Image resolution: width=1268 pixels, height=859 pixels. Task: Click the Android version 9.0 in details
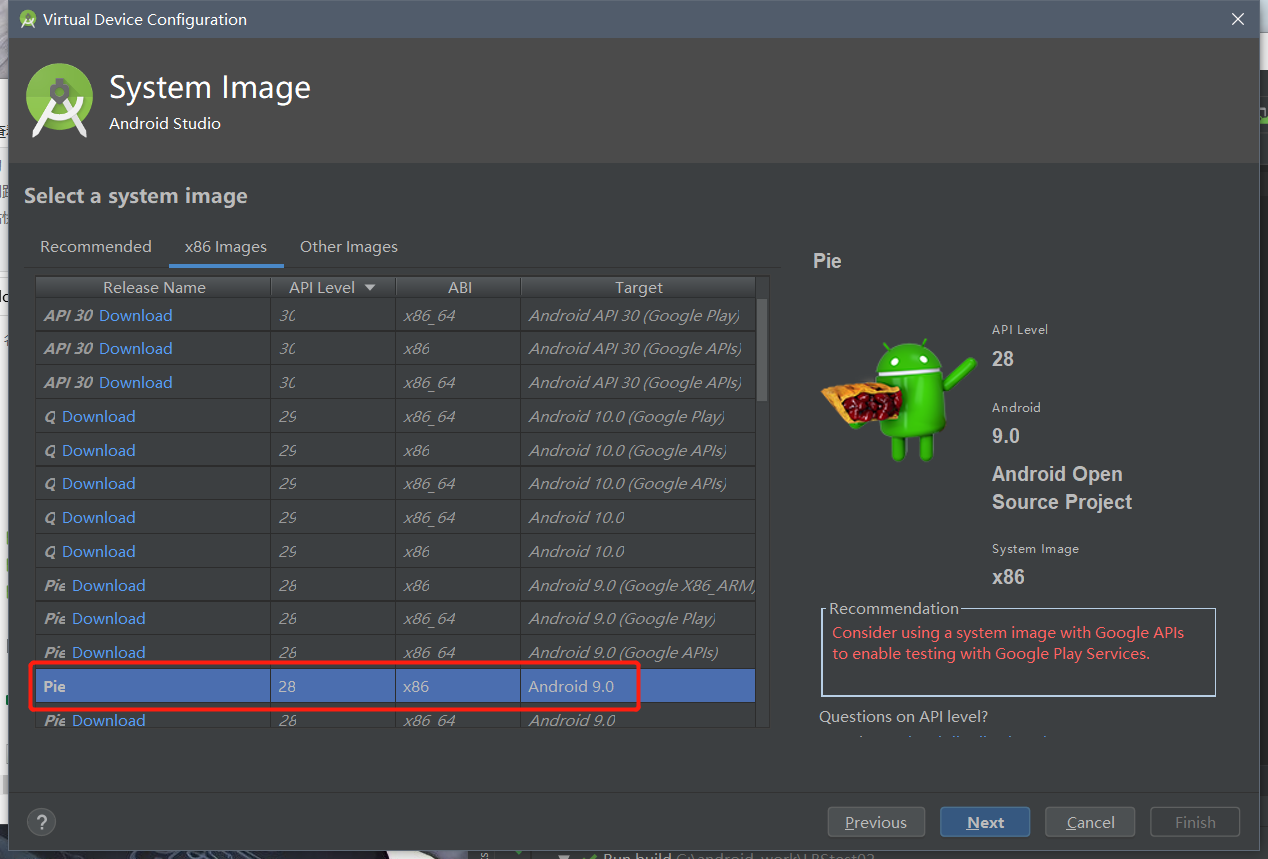1006,436
